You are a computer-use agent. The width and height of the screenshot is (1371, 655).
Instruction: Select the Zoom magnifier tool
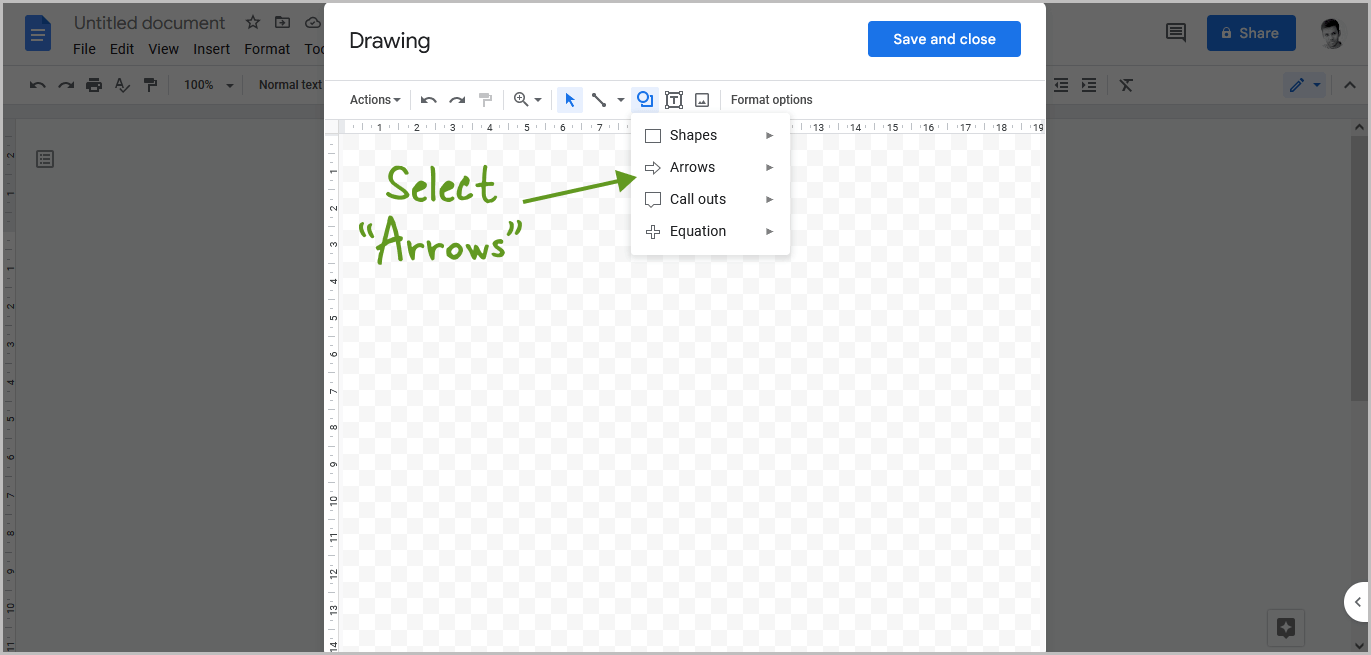point(523,99)
